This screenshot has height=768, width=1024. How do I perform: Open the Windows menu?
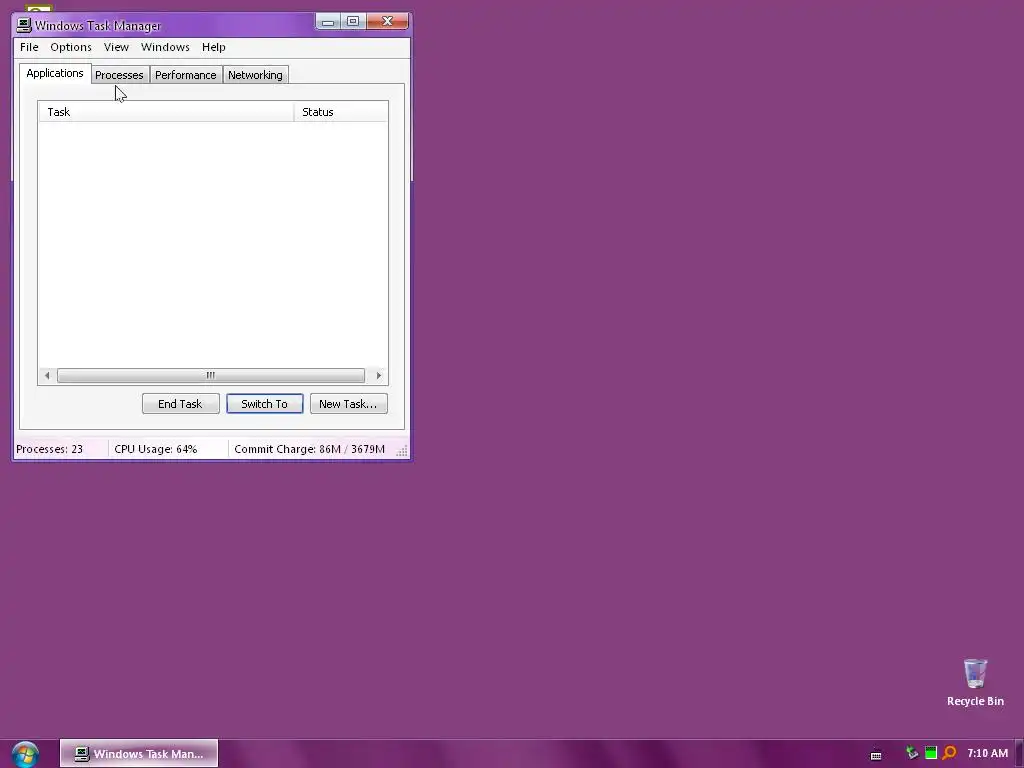pyautogui.click(x=165, y=47)
